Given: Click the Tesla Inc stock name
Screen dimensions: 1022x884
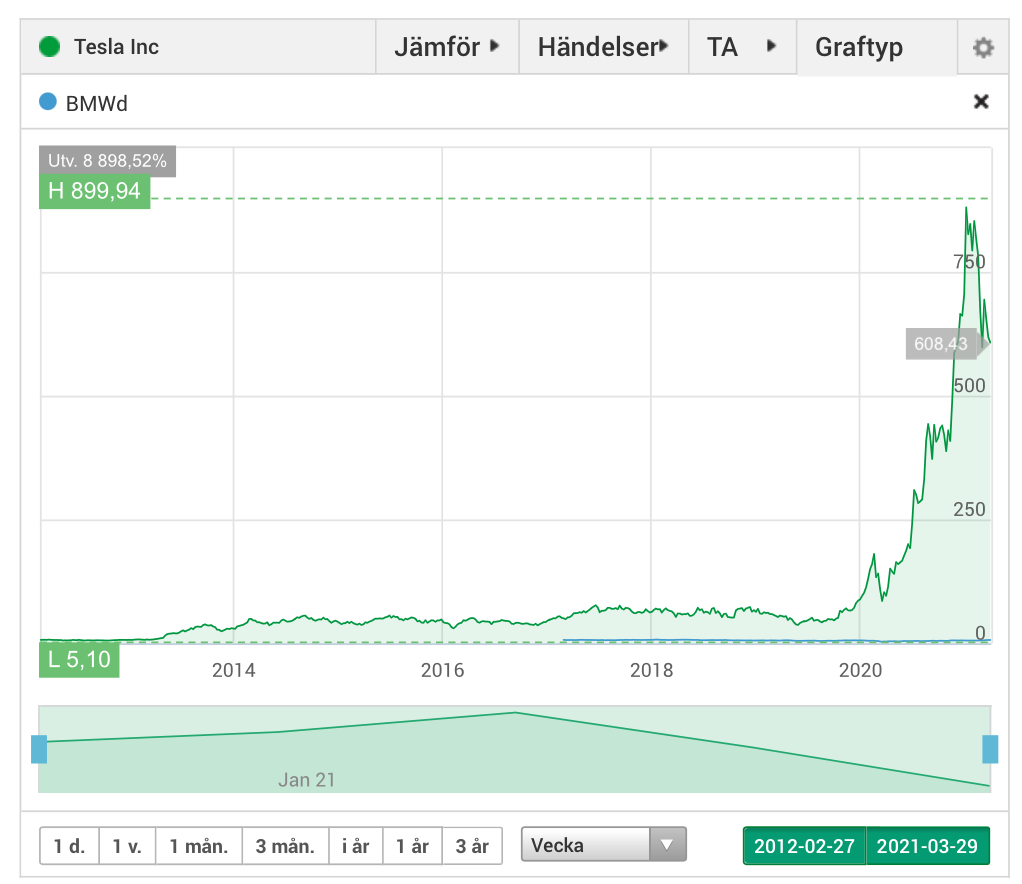Looking at the screenshot, I should 116,47.
